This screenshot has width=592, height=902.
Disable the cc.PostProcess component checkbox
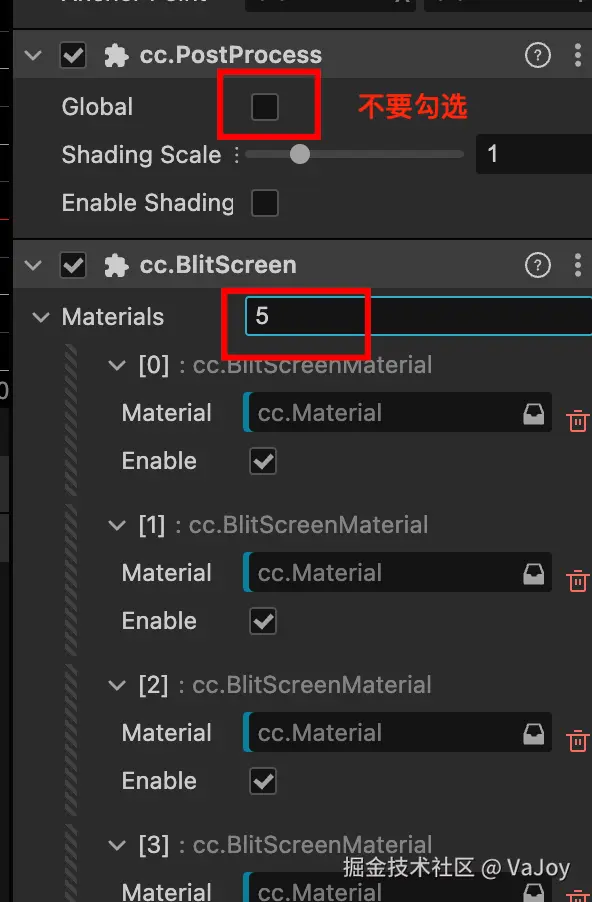[73, 56]
